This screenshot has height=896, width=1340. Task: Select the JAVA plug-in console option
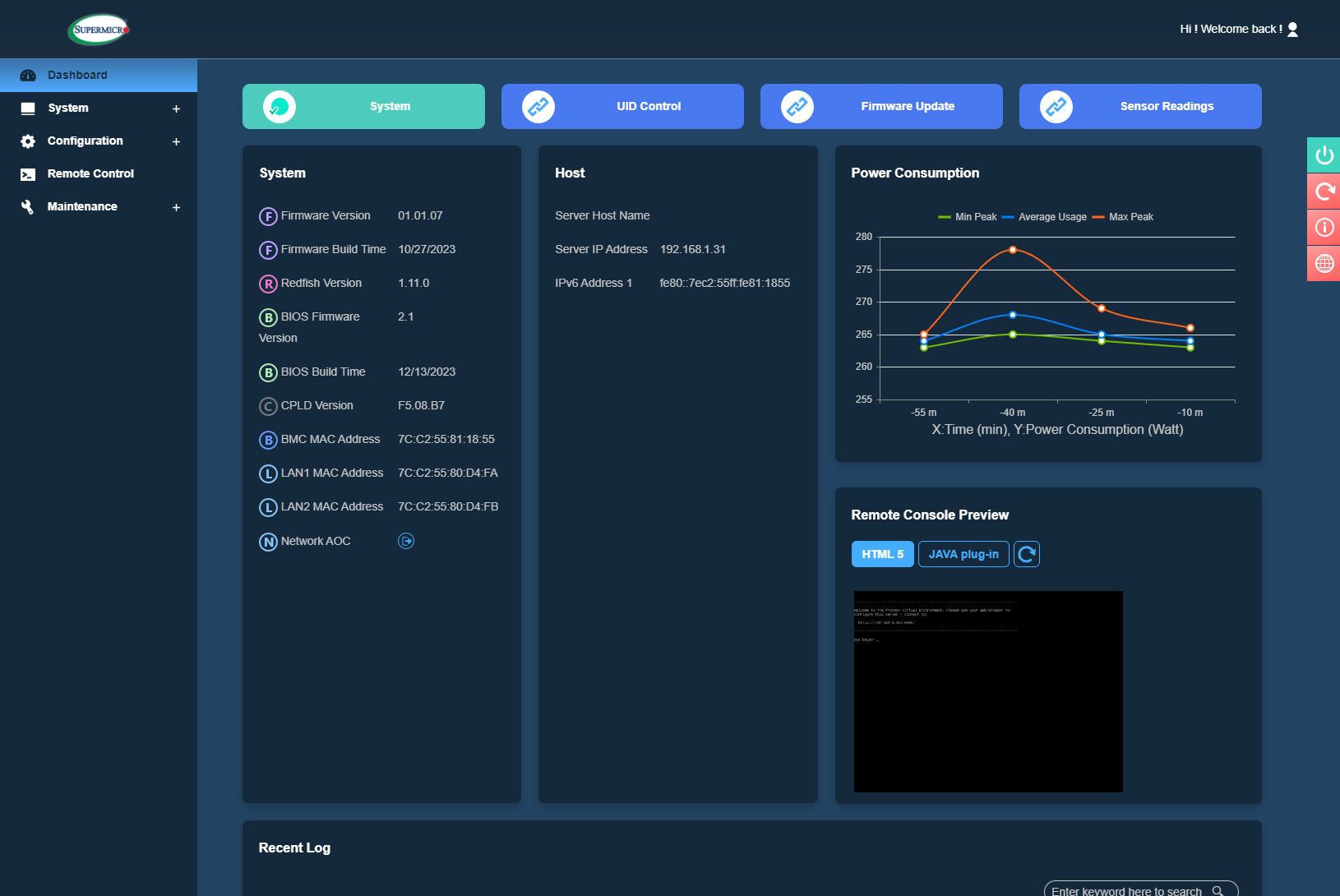click(963, 554)
